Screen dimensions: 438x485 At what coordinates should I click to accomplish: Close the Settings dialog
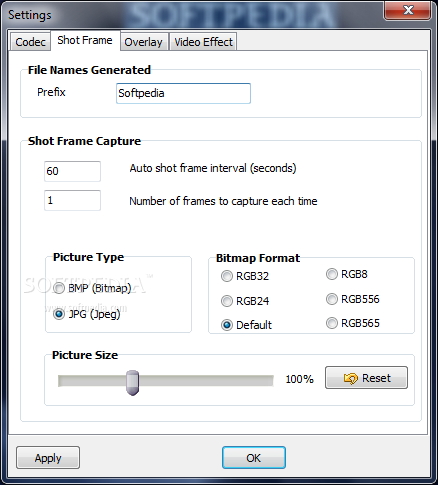(x=407, y=10)
